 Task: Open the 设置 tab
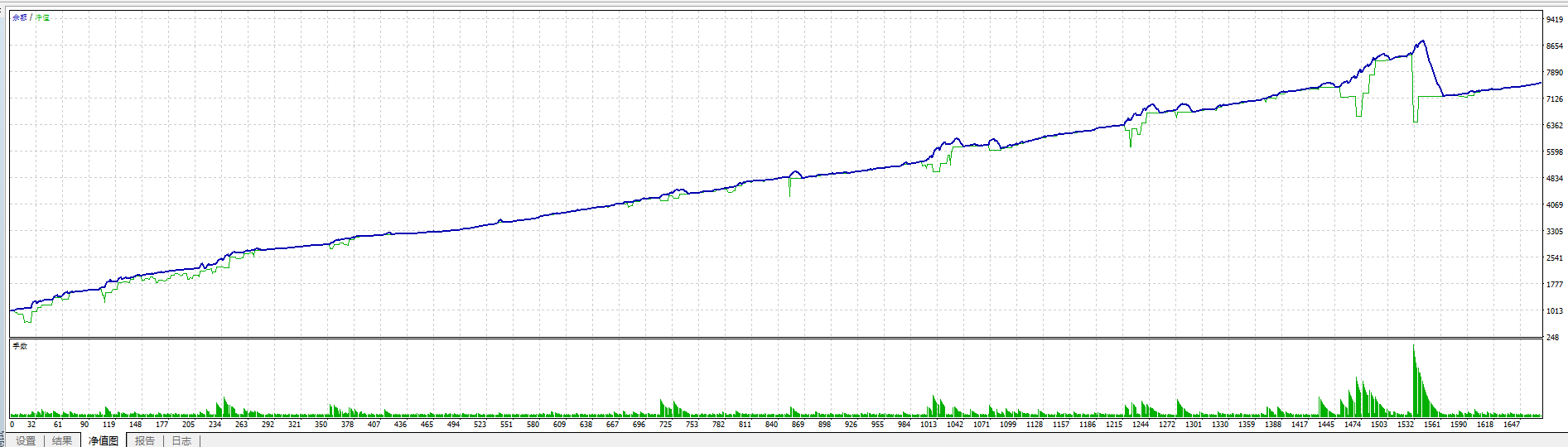click(x=26, y=440)
